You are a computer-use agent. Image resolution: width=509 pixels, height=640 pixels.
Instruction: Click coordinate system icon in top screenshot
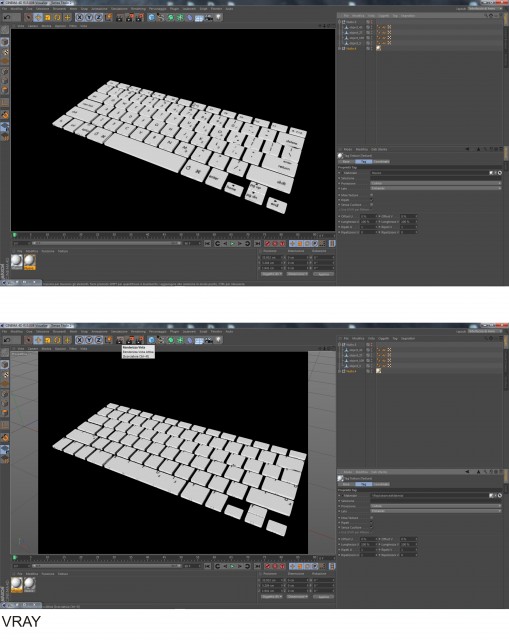coord(108,17)
